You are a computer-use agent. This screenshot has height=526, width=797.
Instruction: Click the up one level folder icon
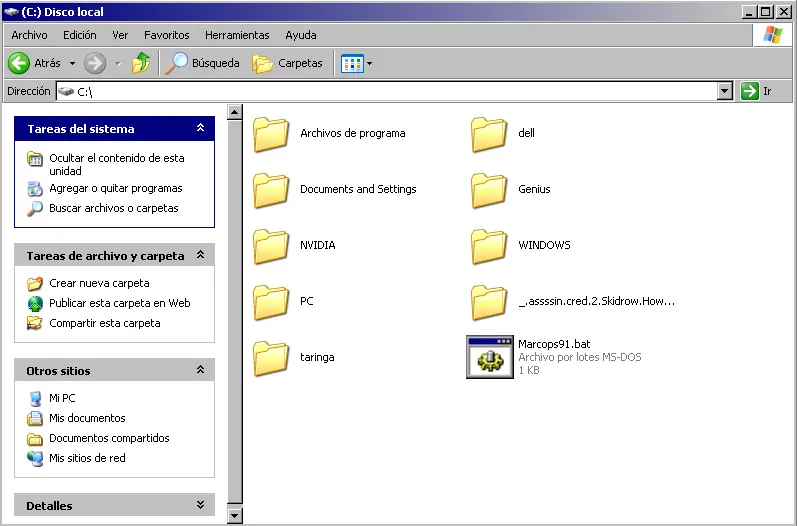pos(141,63)
